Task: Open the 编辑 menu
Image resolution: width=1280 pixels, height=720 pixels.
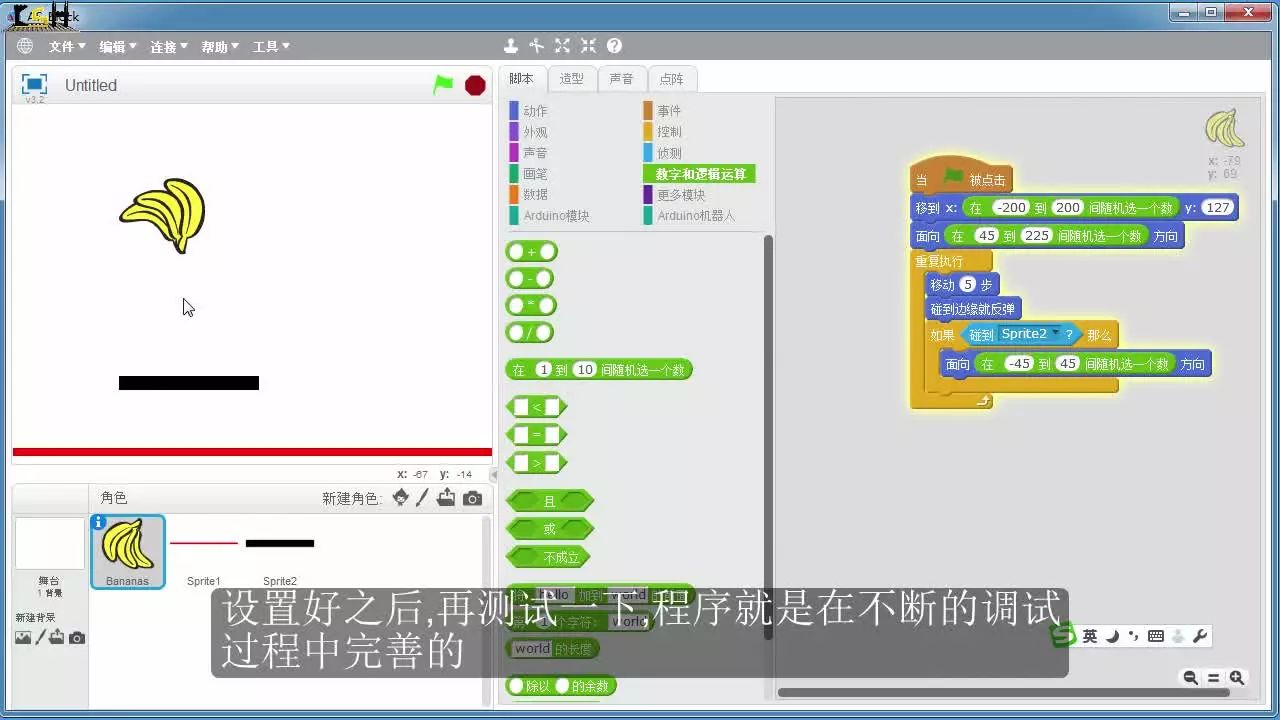Action: 118,47
